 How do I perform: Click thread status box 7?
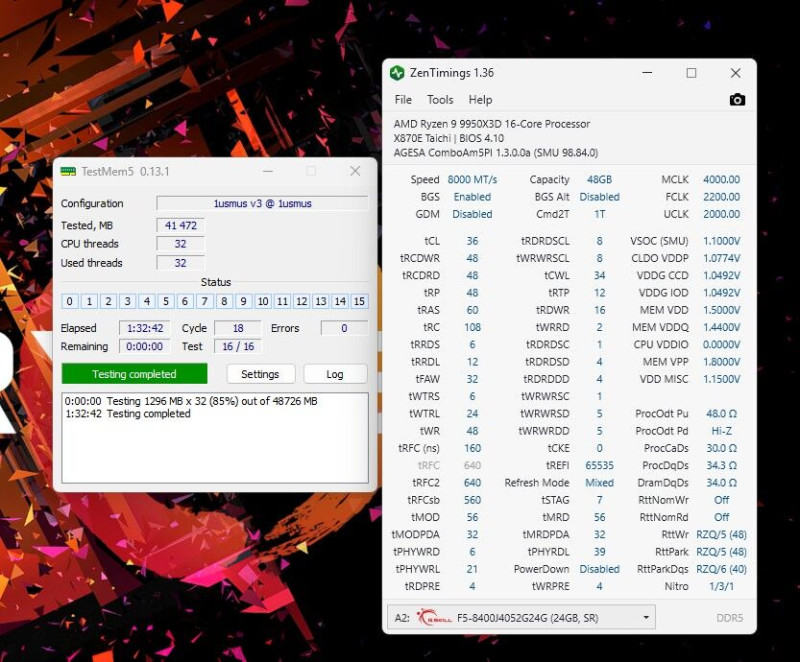[205, 301]
